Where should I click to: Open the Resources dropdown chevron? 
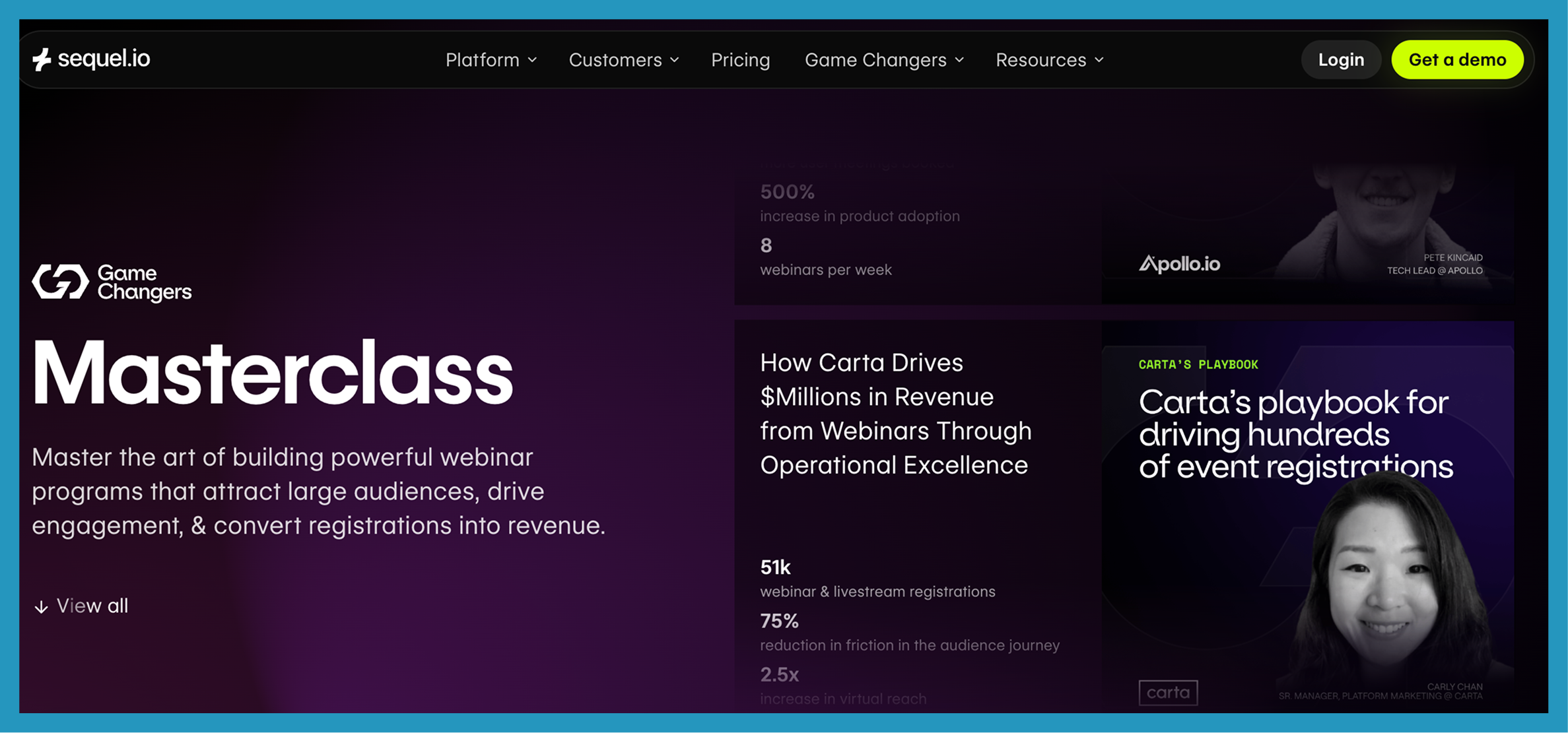(x=1099, y=60)
